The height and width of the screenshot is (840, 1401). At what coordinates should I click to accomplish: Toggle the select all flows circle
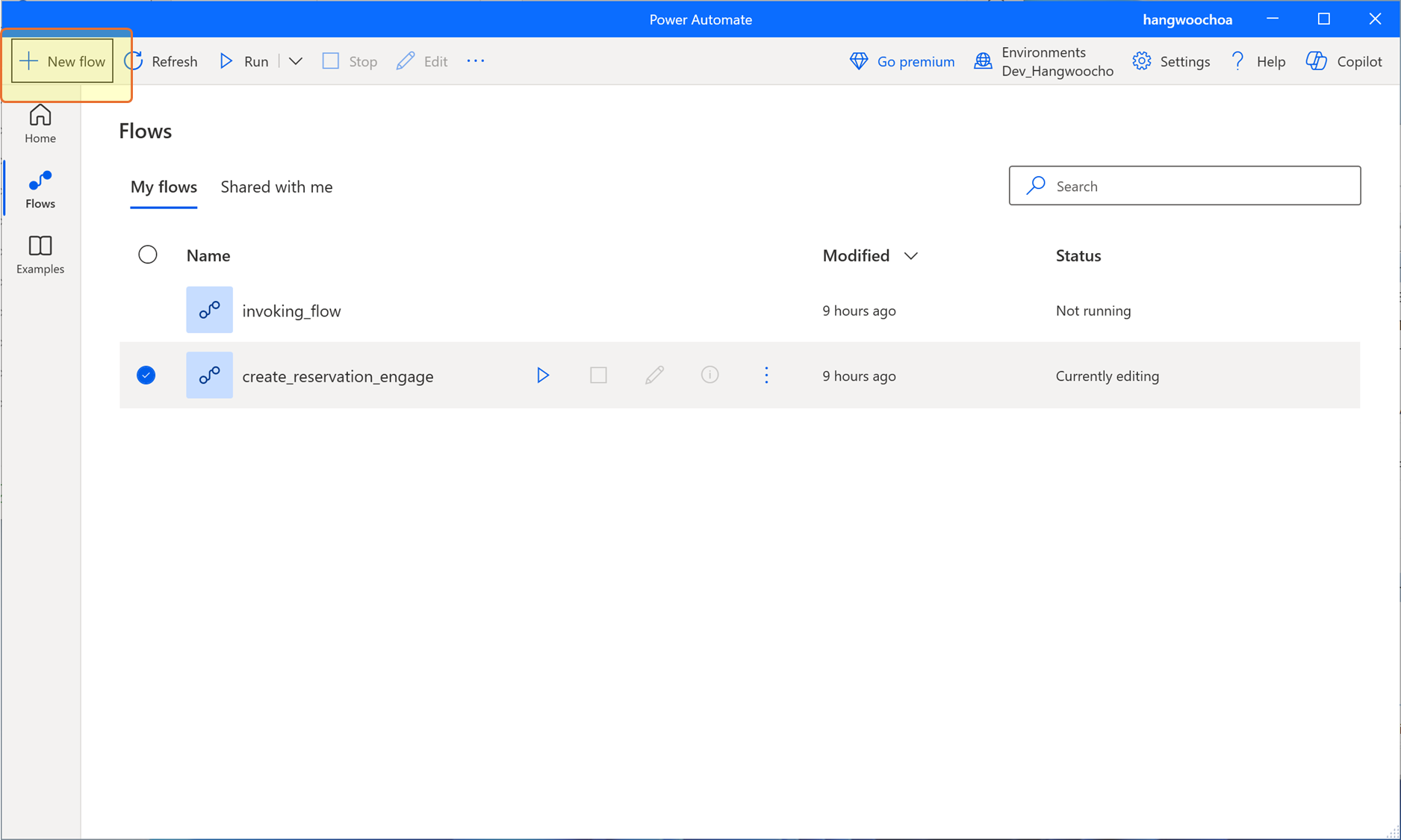tap(148, 255)
